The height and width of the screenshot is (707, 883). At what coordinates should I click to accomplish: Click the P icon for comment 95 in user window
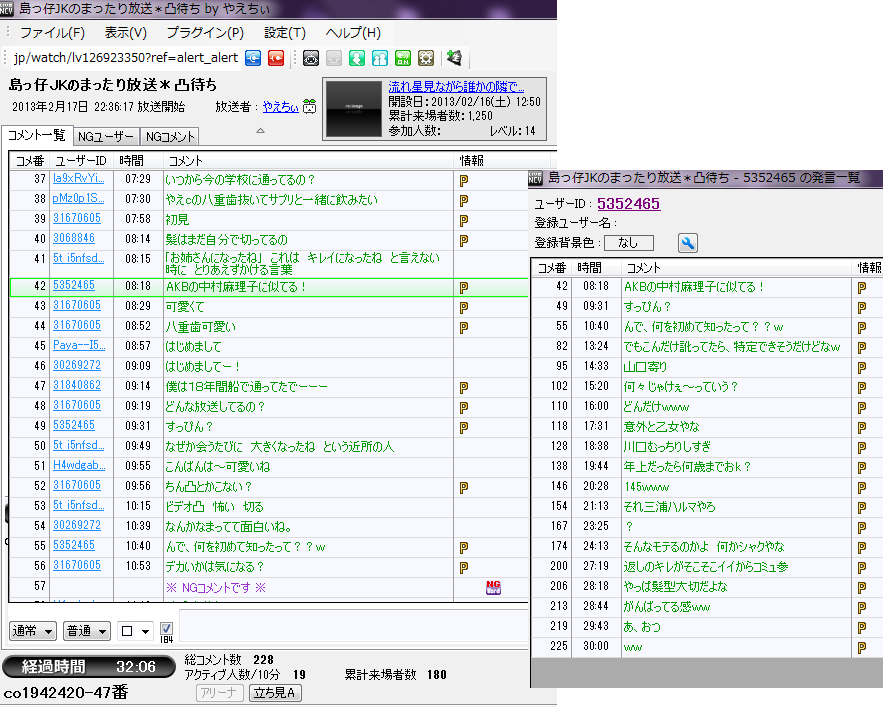point(862,368)
